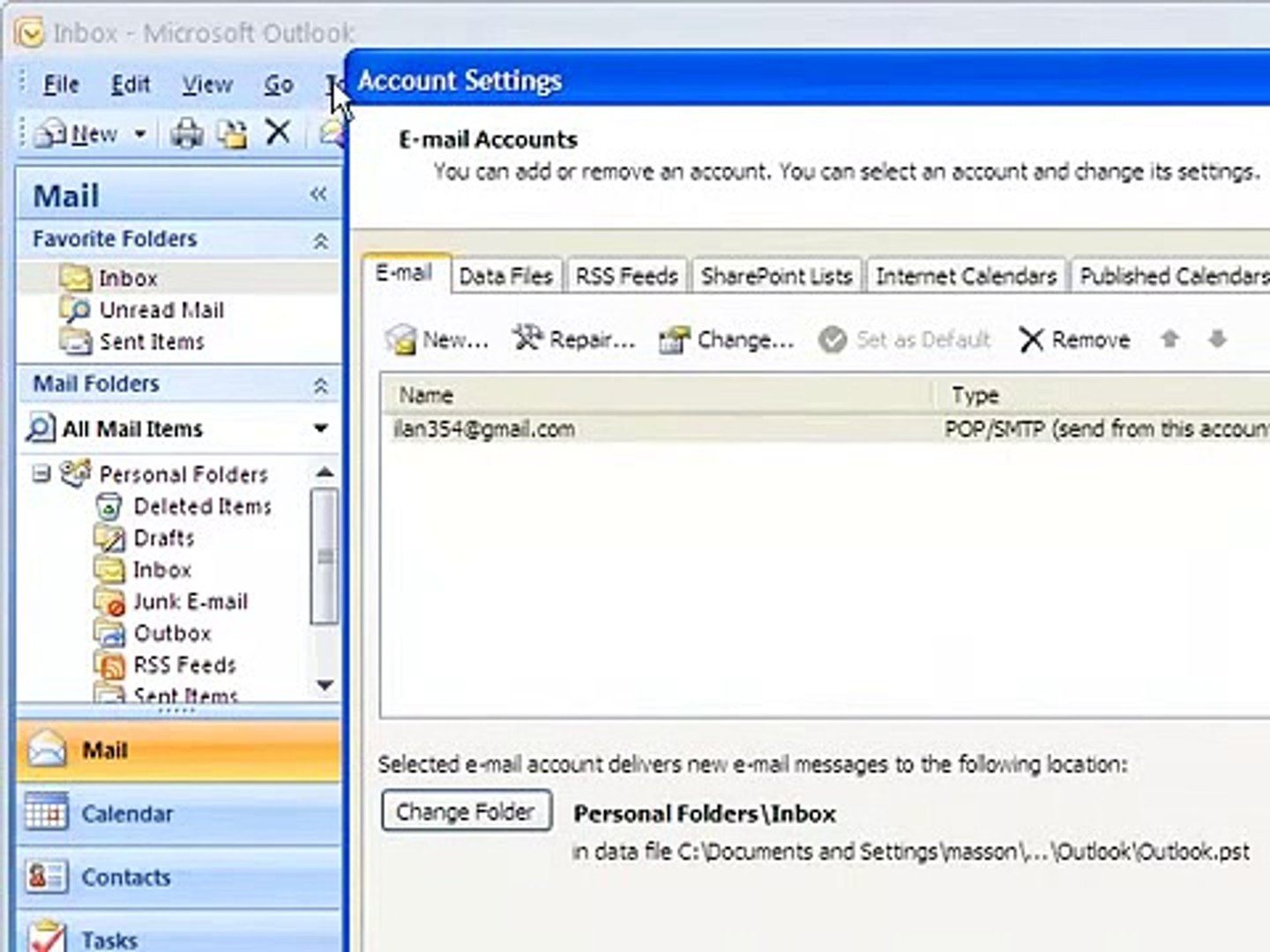Viewport: 1270px width, 952px height.
Task: Click the Delete X toolbar icon
Action: point(278,132)
